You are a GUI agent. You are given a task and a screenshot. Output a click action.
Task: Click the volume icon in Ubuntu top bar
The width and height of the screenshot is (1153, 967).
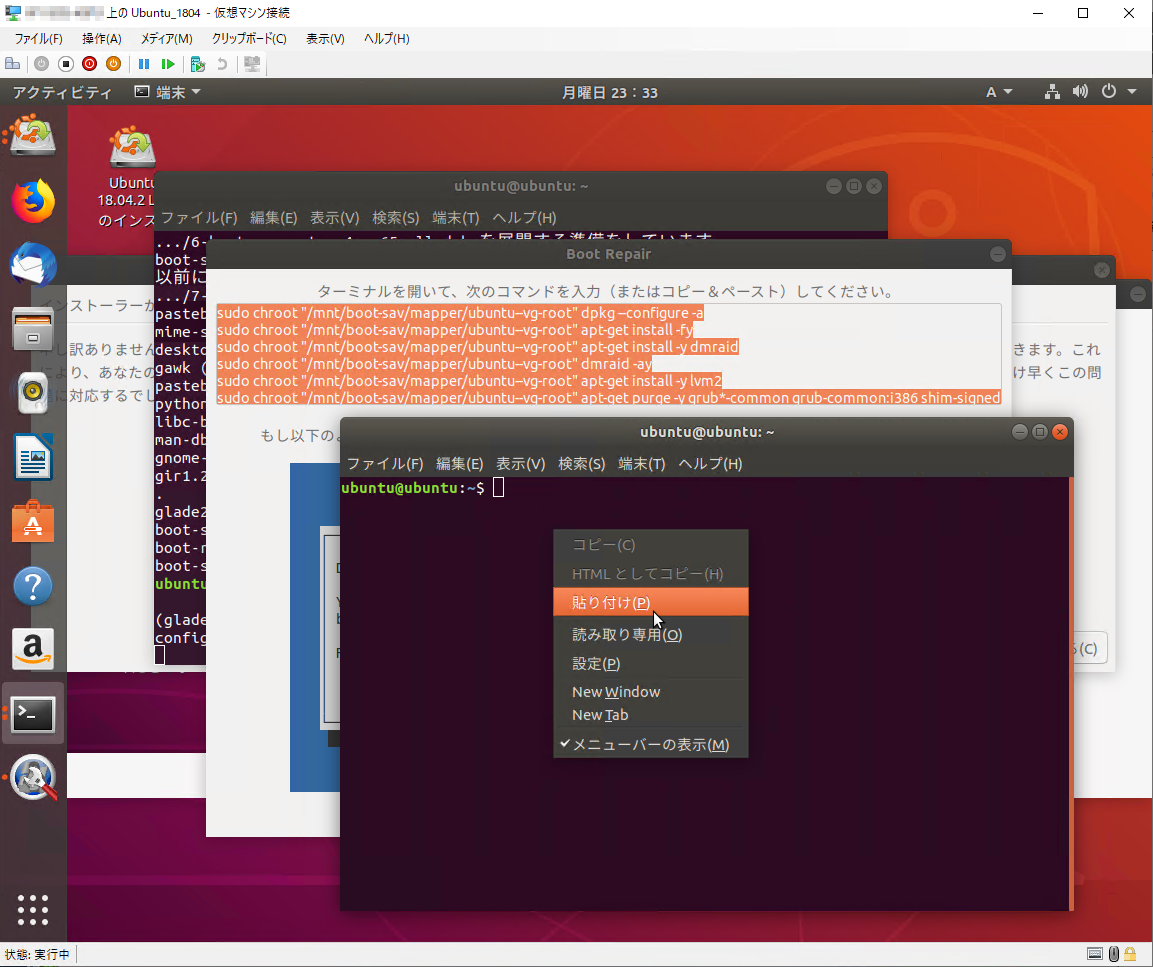[x=1080, y=92]
